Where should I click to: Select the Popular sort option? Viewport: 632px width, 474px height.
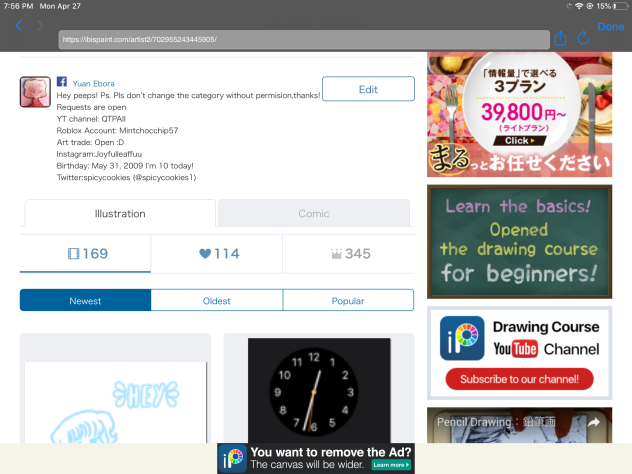tap(348, 300)
